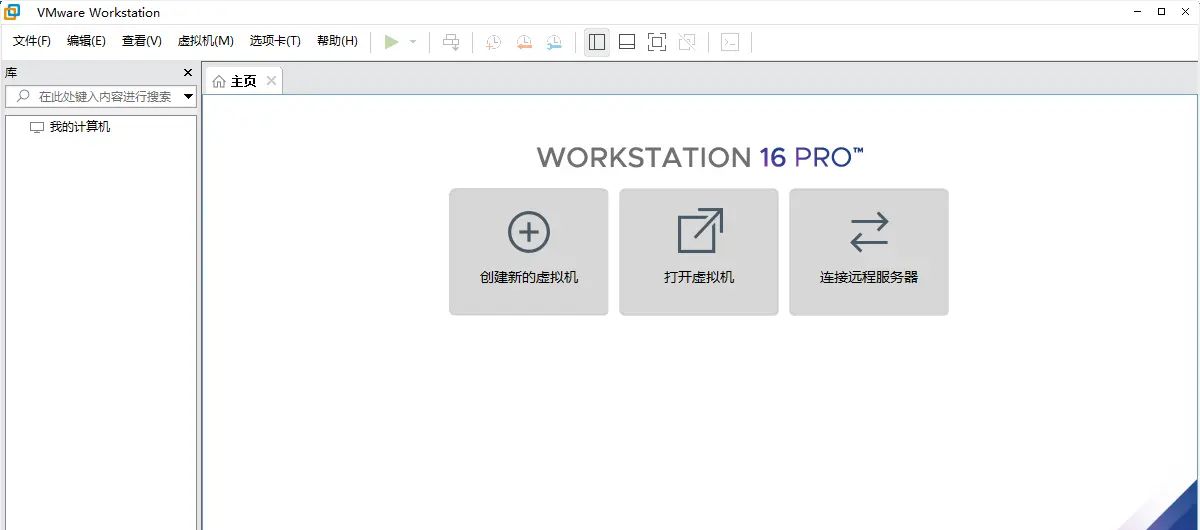Open the power options dropdown arrow
Viewport: 1200px width, 530px height.
(413, 42)
